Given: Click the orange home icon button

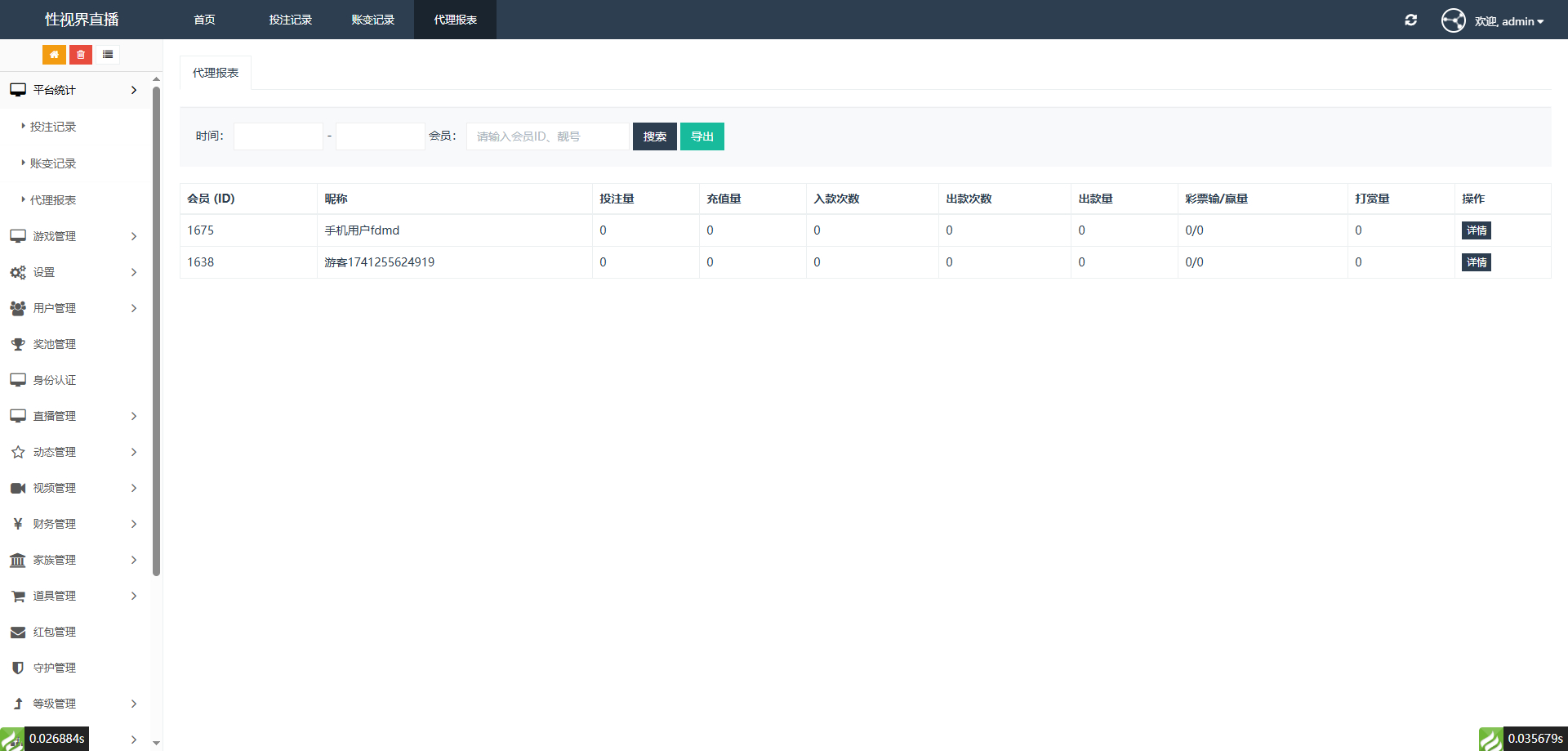Looking at the screenshot, I should (54, 55).
